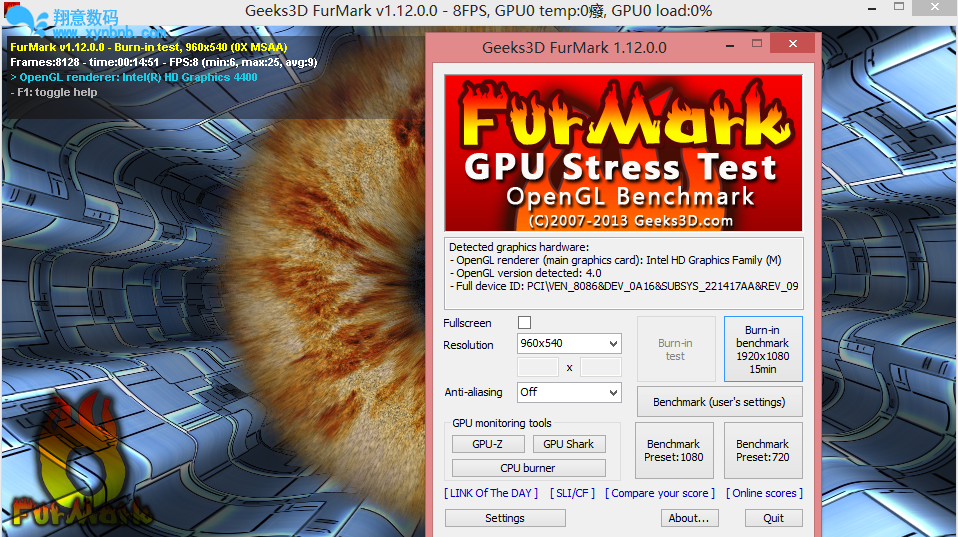
Task: Click the Full device ID text line
Action: (x=624, y=286)
